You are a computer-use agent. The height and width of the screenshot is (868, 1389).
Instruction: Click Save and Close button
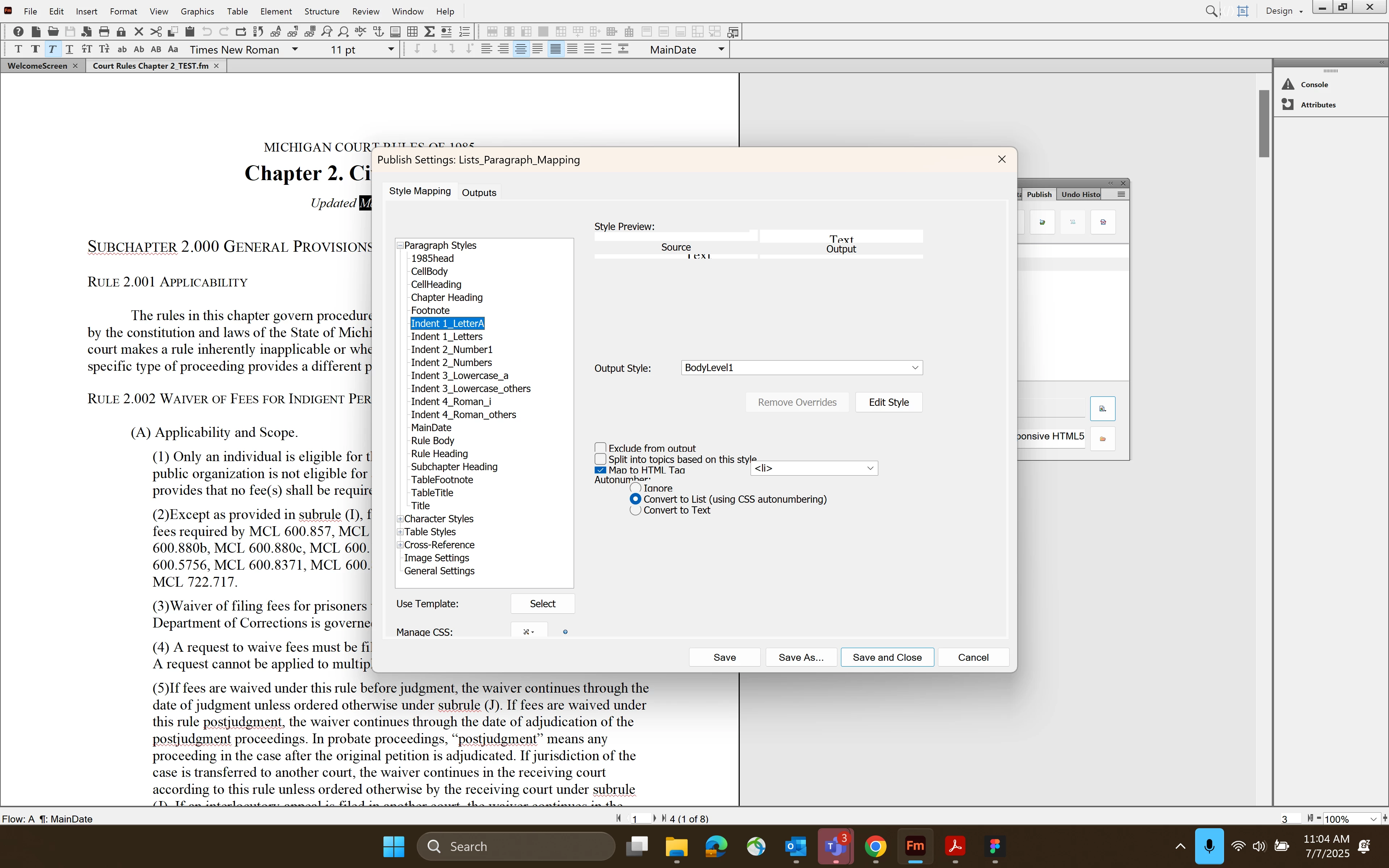point(887,657)
